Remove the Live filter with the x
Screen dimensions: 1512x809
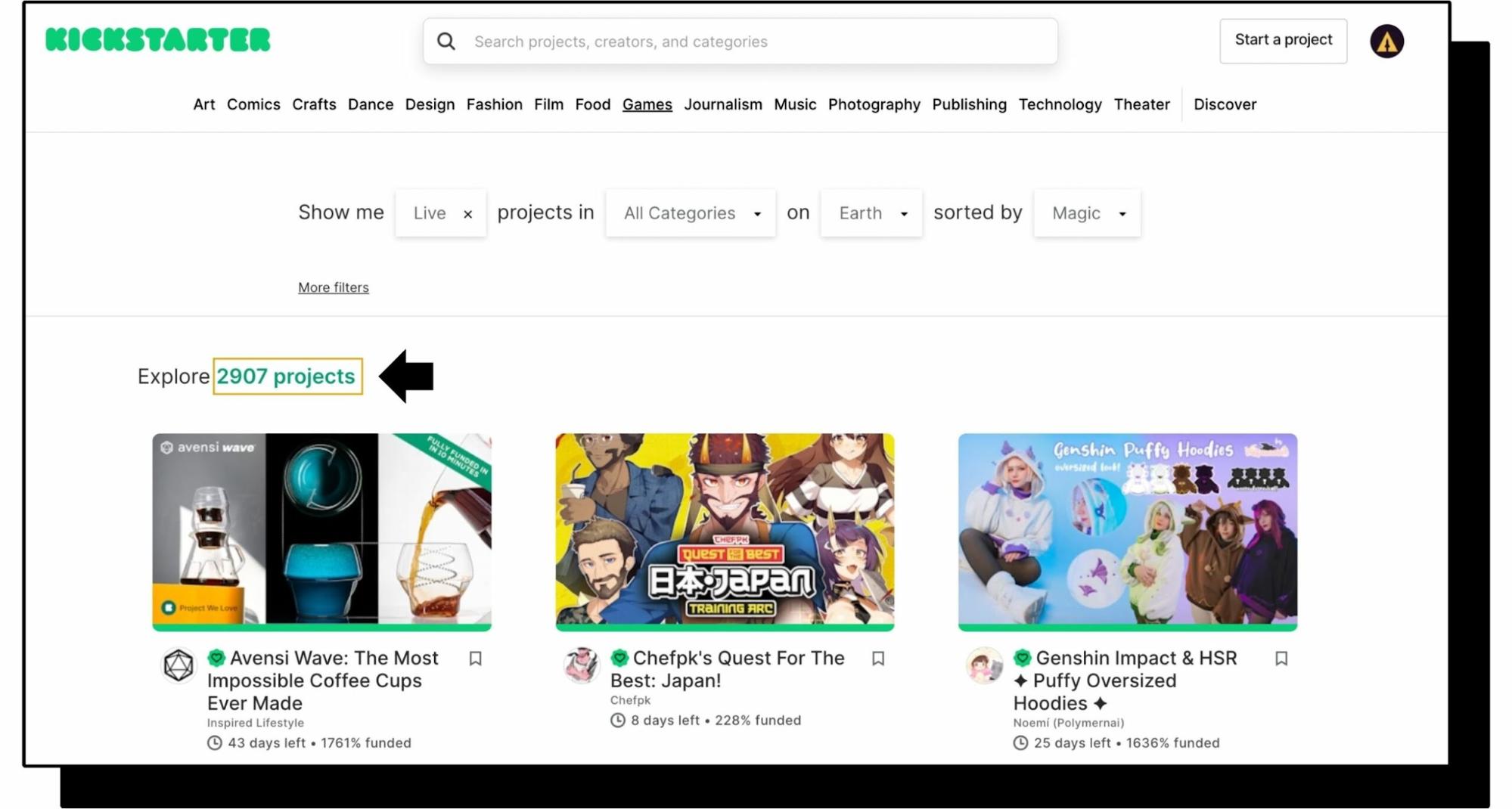point(468,214)
